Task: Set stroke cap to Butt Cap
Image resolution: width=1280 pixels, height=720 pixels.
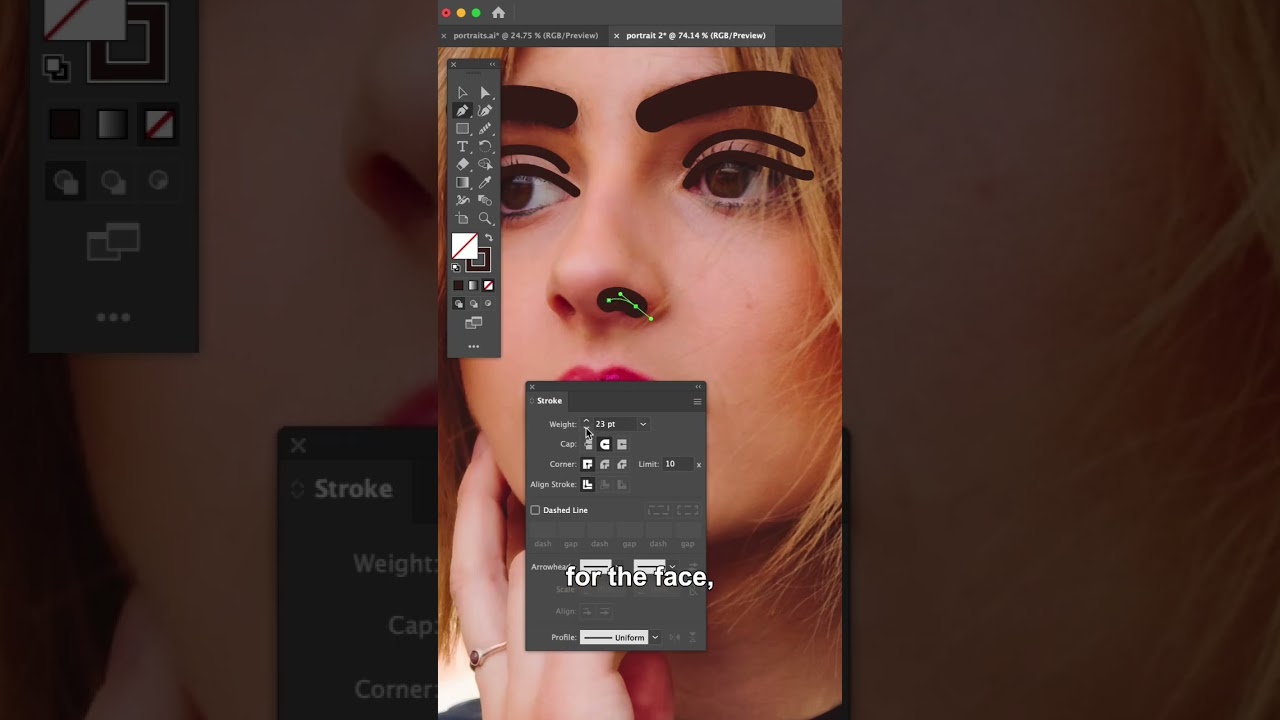Action: [588, 444]
